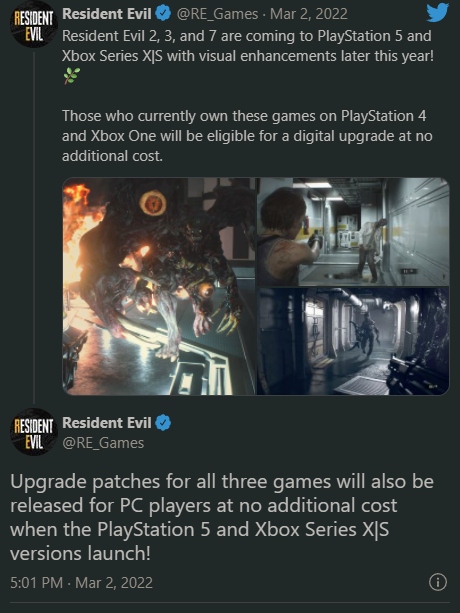Open the hallway zombie shooting screenshot
460x613 pixels.
tap(353, 231)
